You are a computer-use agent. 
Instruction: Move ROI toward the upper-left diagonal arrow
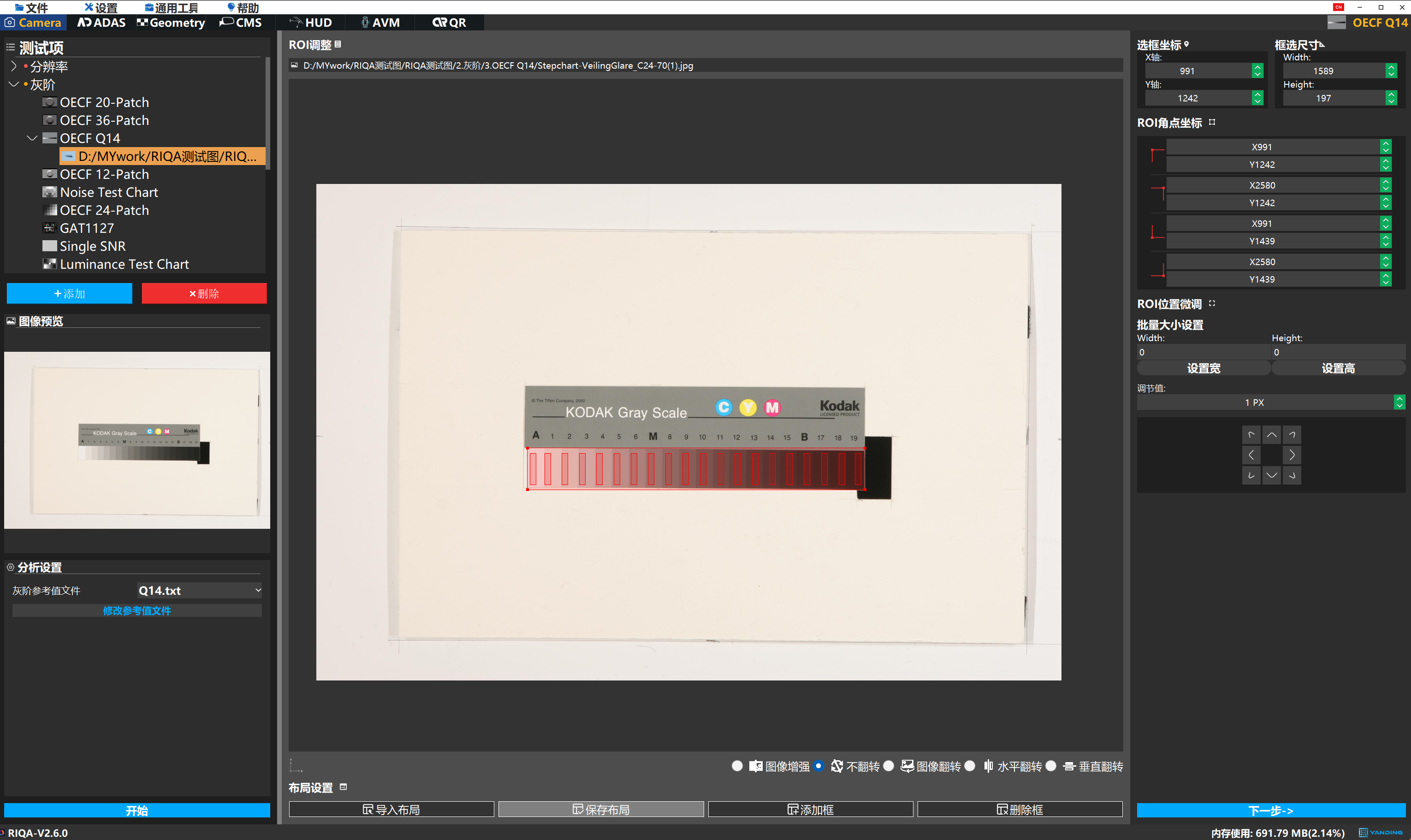1251,435
